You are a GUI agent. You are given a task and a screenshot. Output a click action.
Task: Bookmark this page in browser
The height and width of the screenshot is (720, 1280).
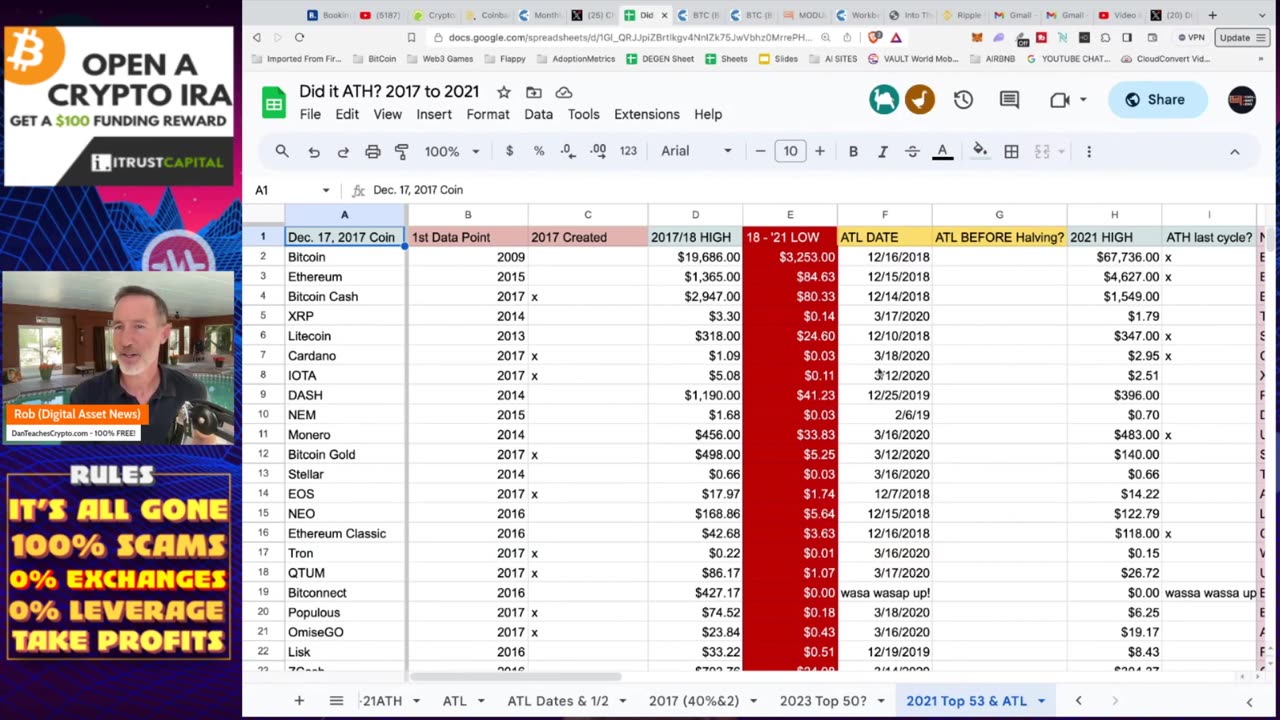point(411,37)
